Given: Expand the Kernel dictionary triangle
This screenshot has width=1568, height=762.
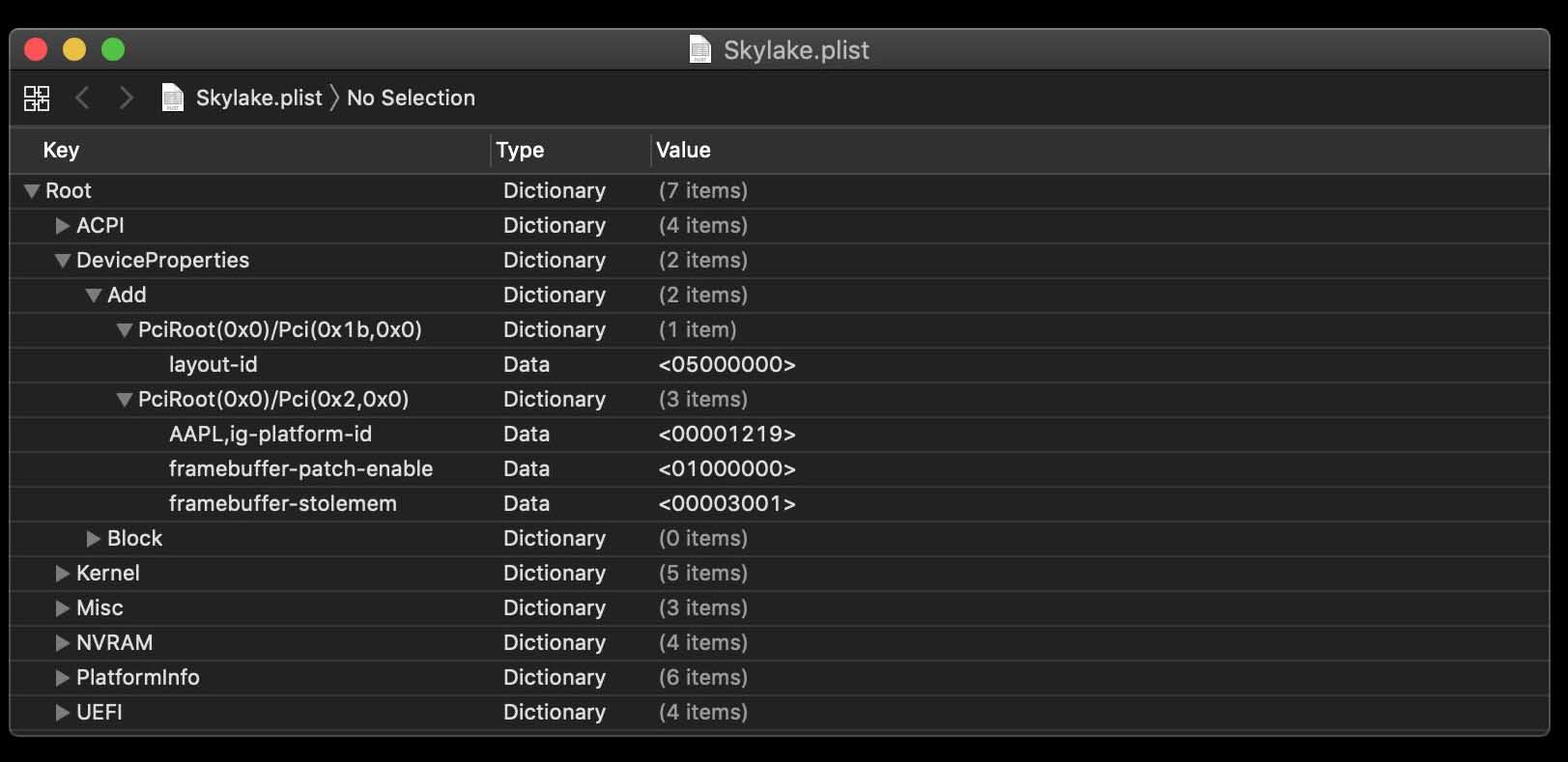Looking at the screenshot, I should [63, 574].
